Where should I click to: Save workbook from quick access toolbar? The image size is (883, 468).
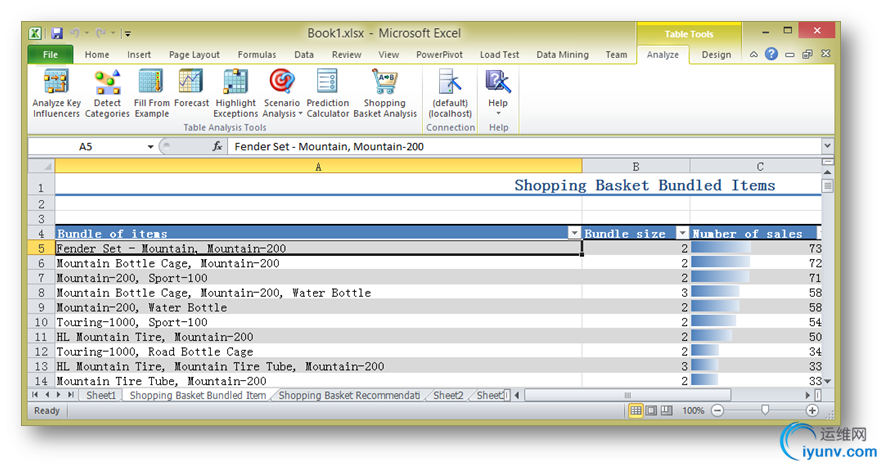pos(57,34)
